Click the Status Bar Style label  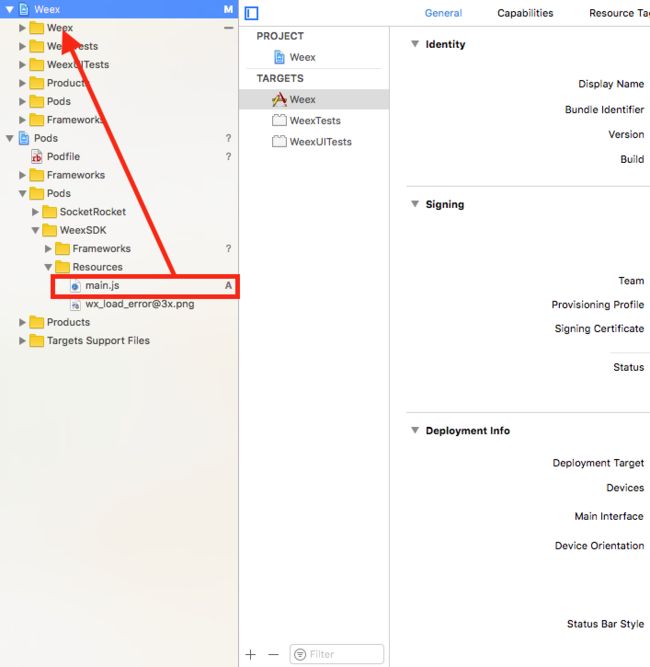click(x=605, y=624)
